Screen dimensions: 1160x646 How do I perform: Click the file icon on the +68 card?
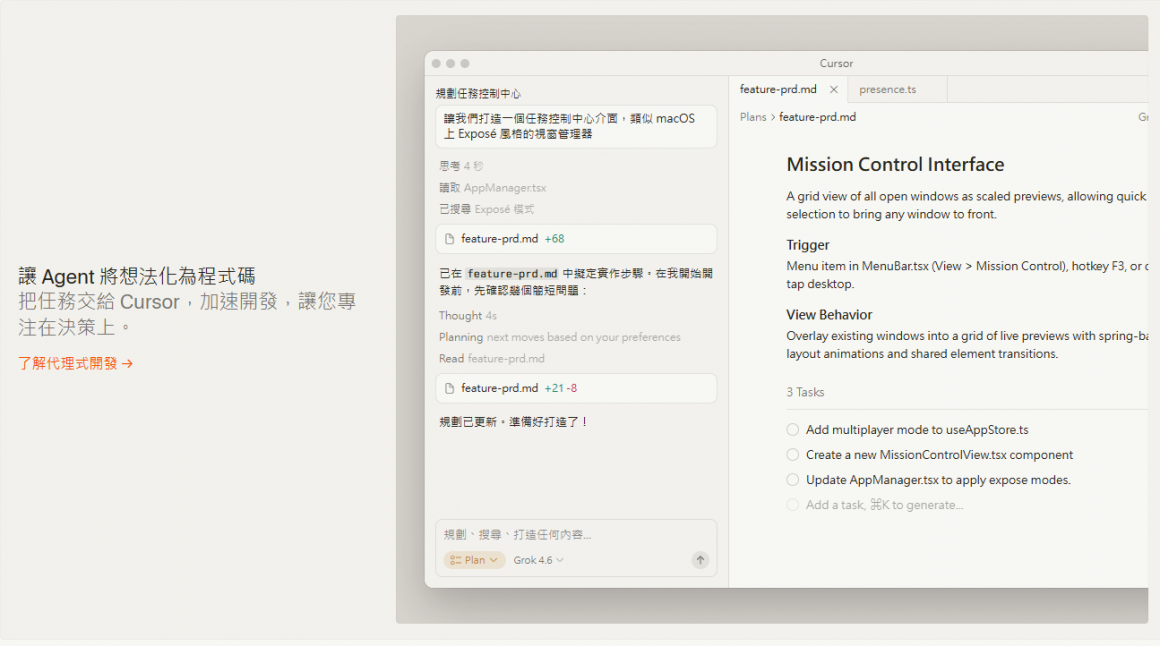(449, 239)
